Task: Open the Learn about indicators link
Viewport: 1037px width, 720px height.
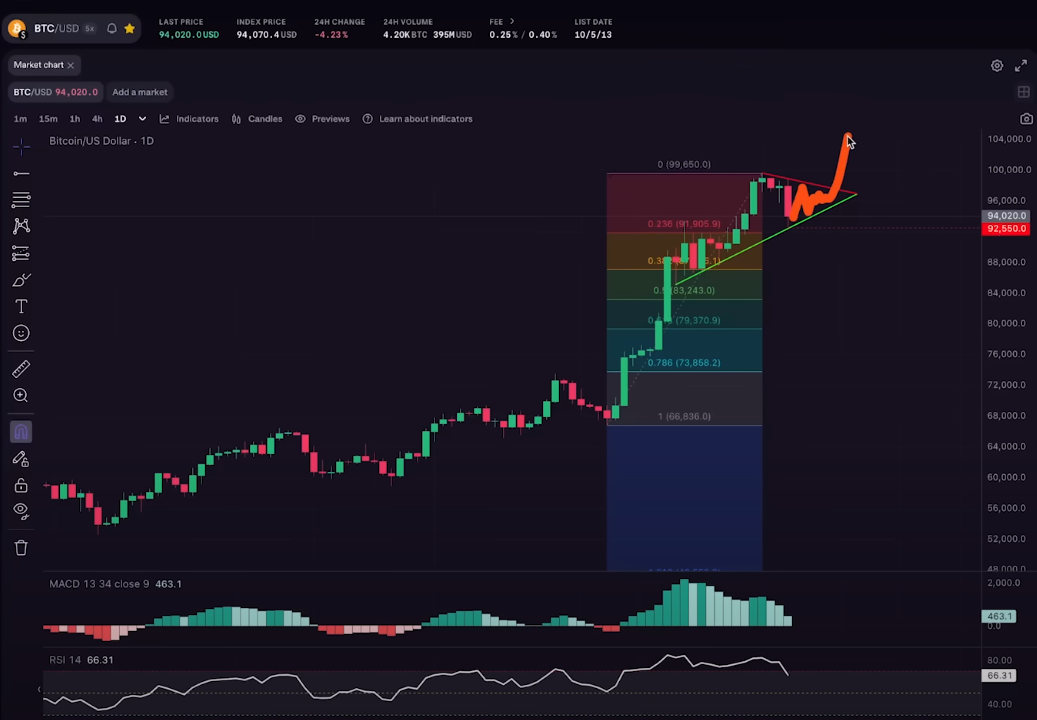Action: tap(417, 119)
